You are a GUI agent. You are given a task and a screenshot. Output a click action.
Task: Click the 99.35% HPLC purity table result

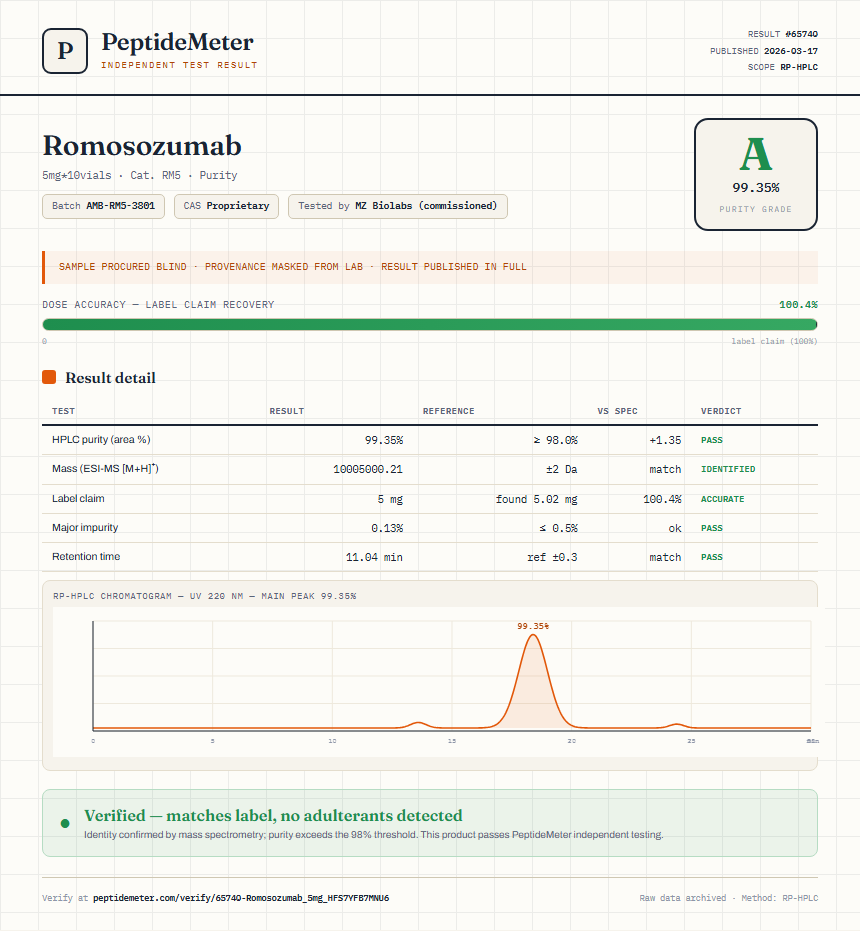coord(384,440)
